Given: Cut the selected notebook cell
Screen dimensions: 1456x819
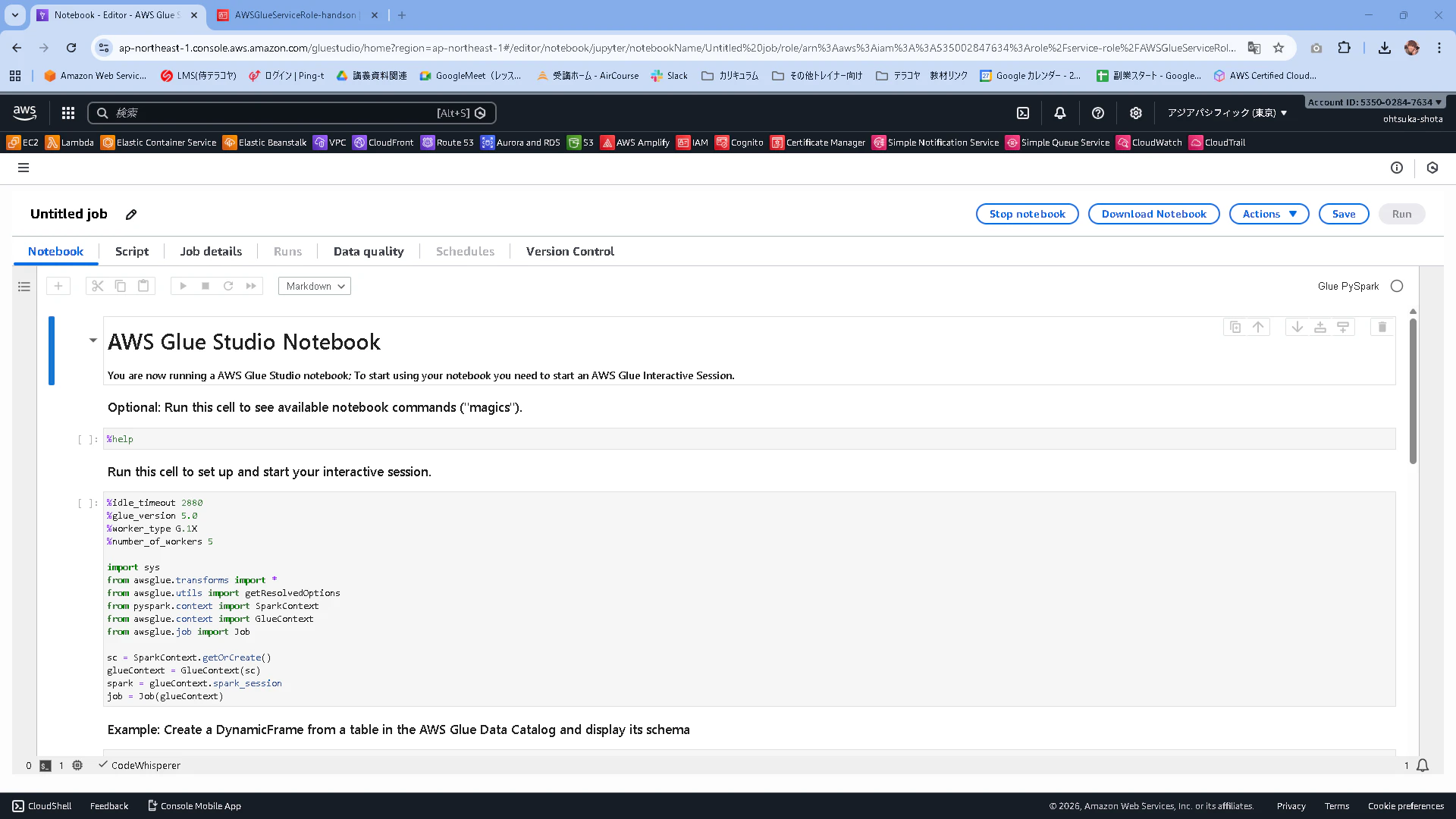Looking at the screenshot, I should (97, 286).
